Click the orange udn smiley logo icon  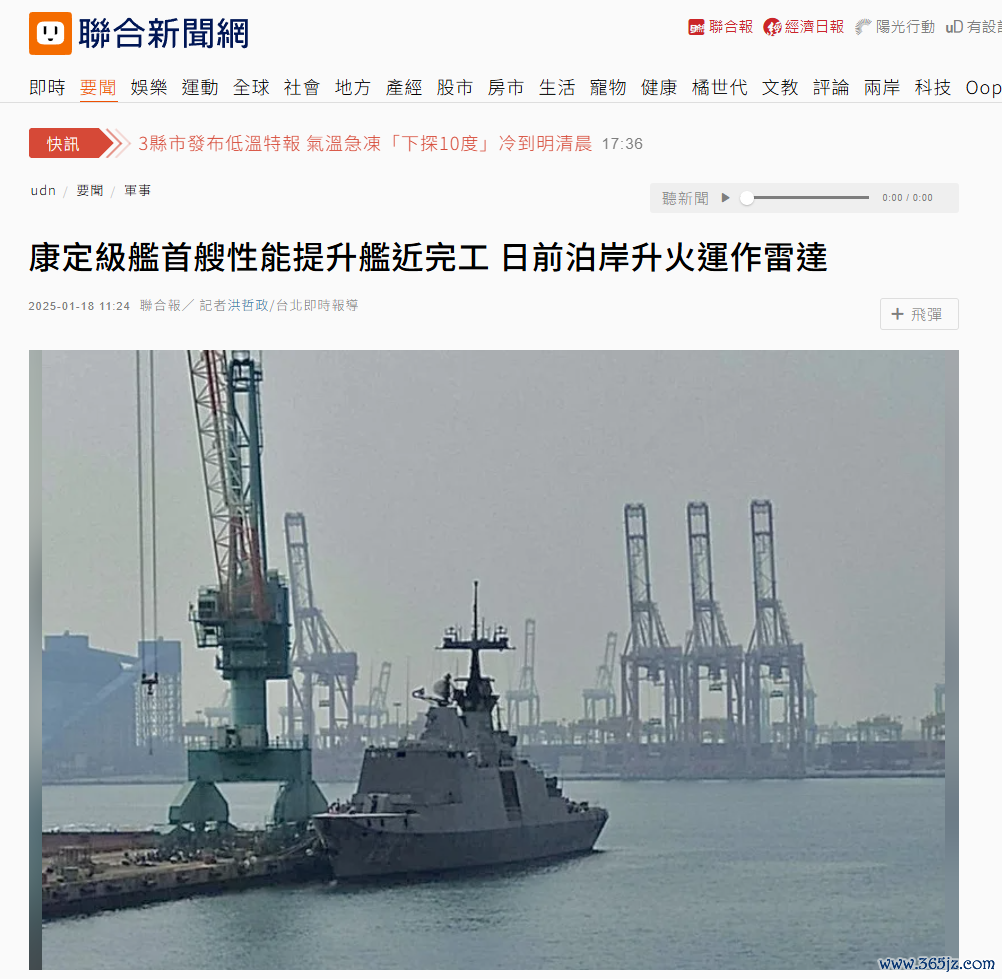pos(50,33)
